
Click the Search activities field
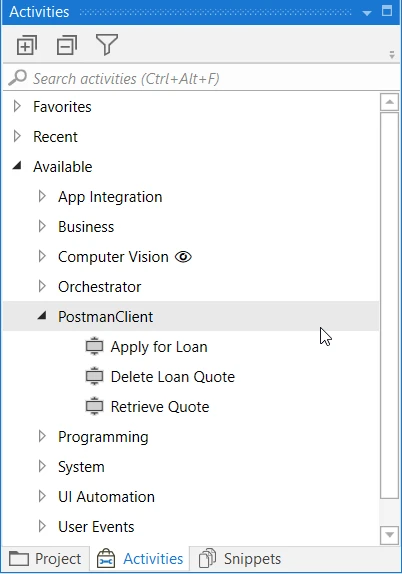[201, 78]
